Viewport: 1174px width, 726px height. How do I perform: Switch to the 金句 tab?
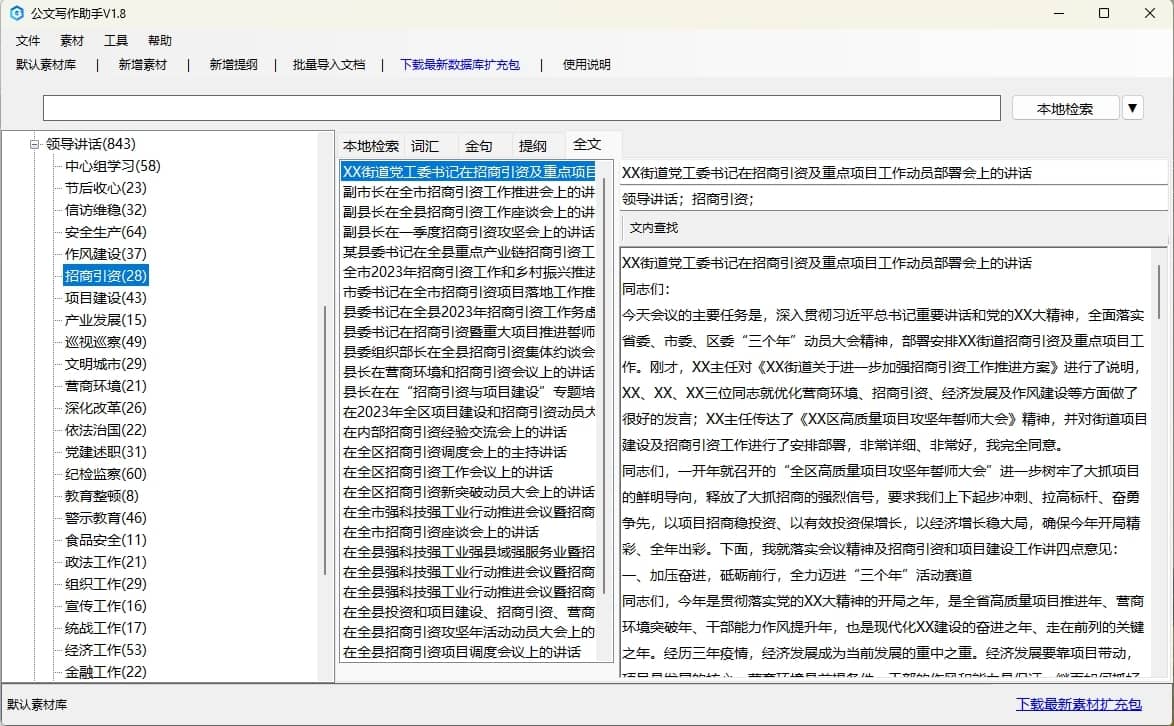[479, 146]
